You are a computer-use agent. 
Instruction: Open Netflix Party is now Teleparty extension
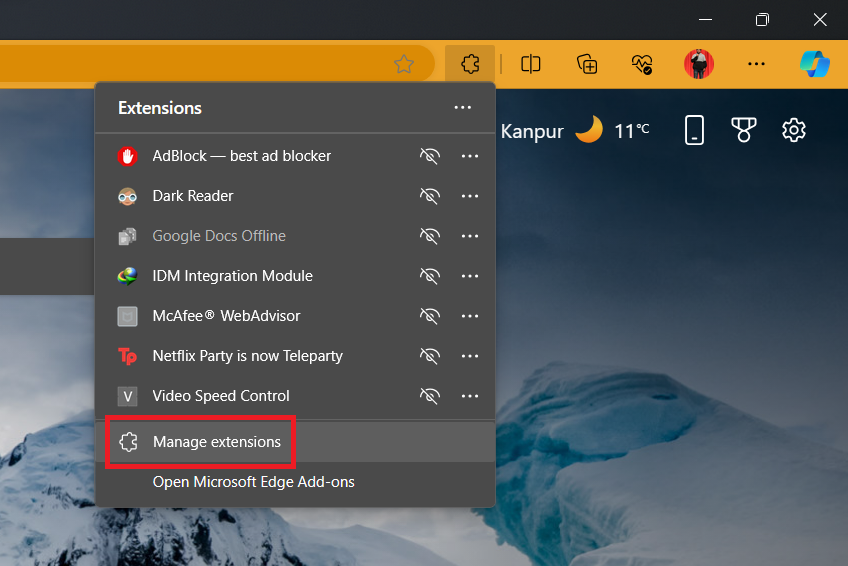point(247,356)
